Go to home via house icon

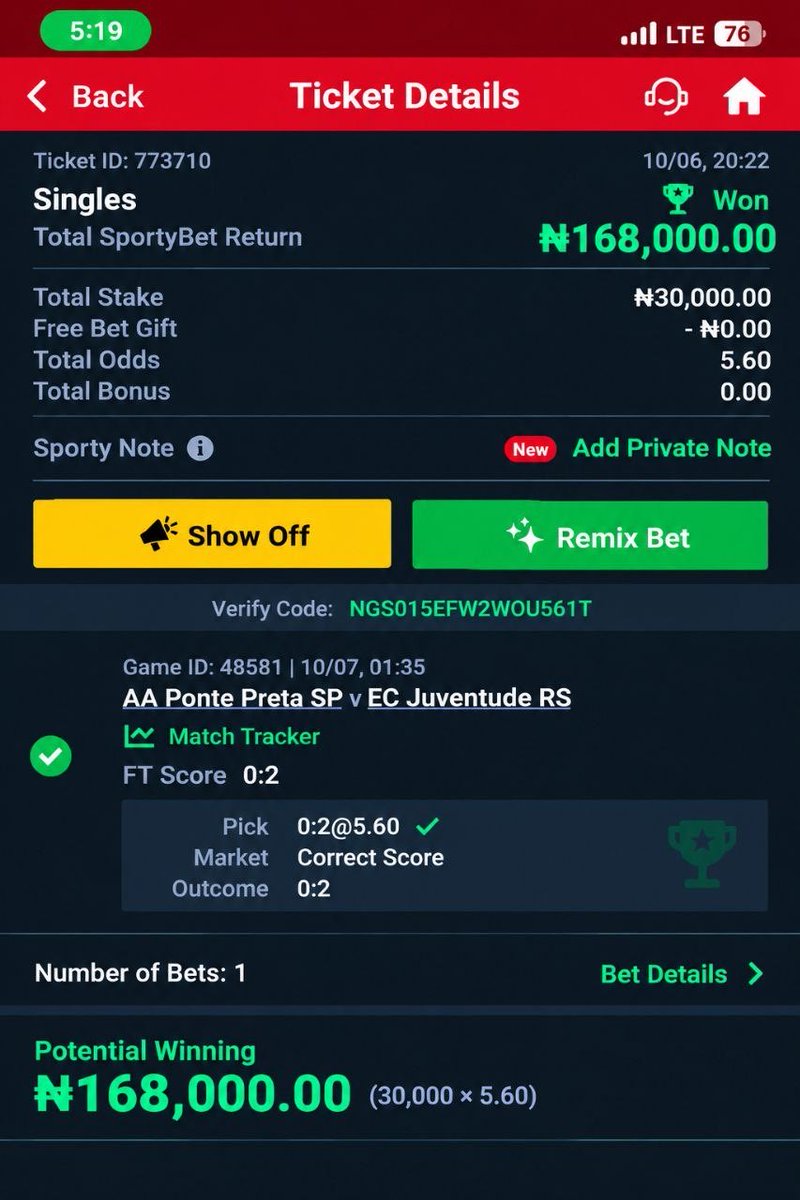tap(744, 97)
